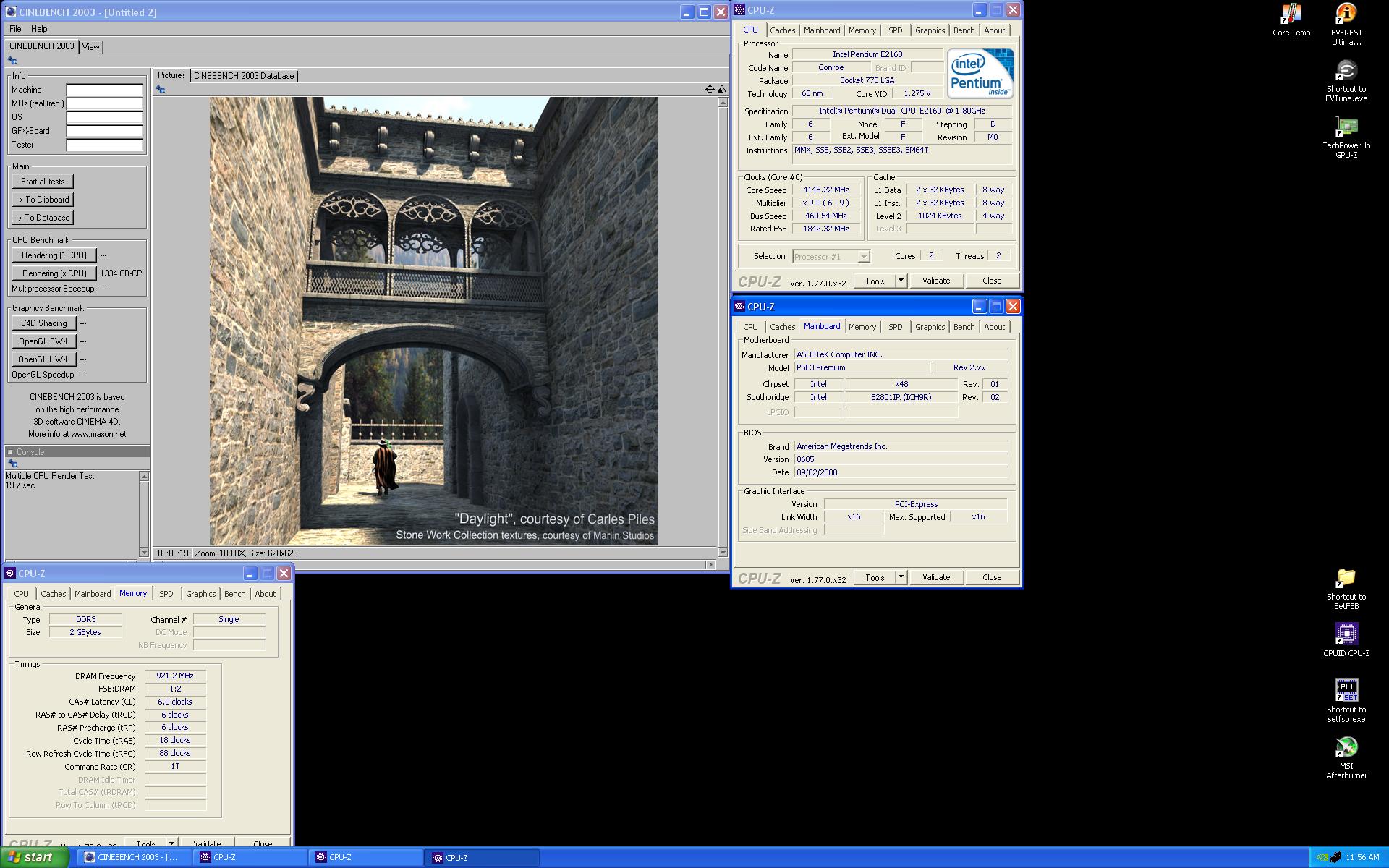Image resolution: width=1389 pixels, height=868 pixels.
Task: Click the OS input field
Action: 105,117
